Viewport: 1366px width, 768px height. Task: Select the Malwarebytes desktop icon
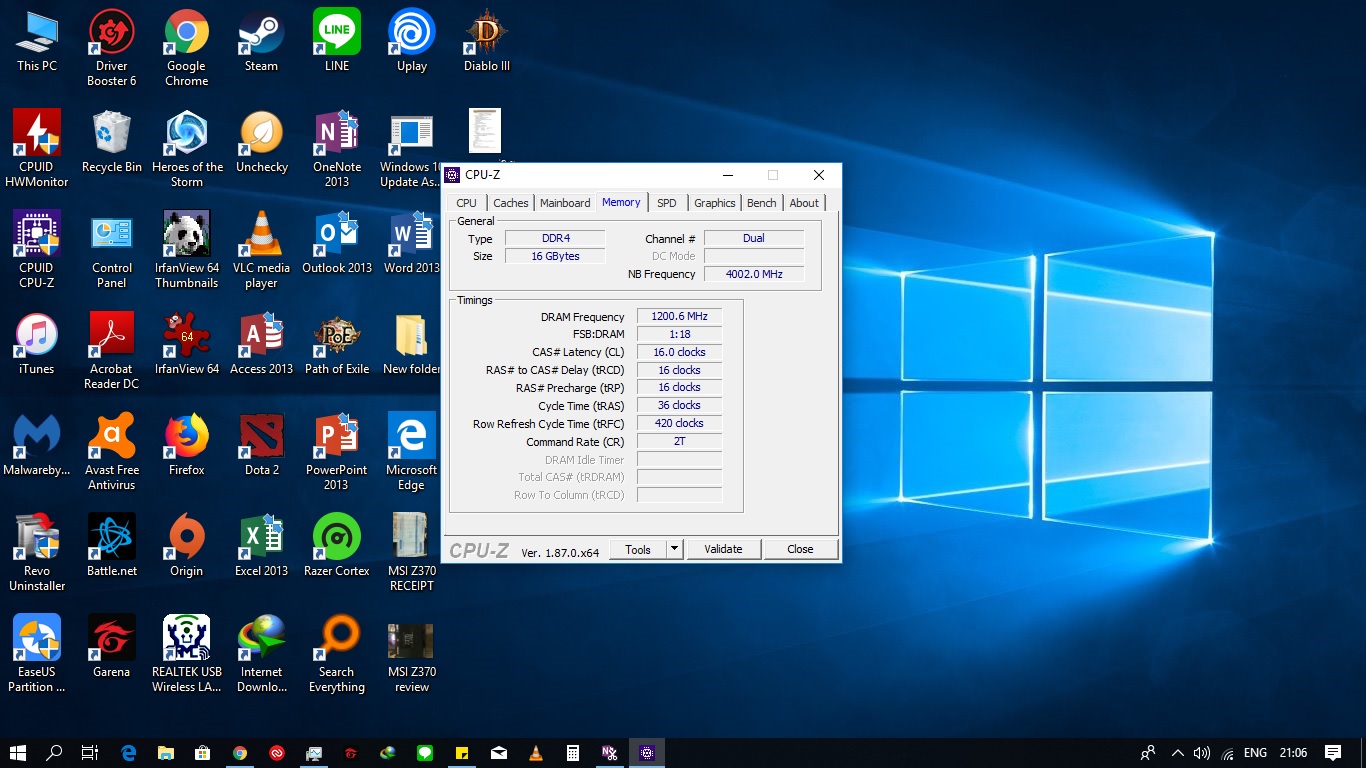click(37, 445)
